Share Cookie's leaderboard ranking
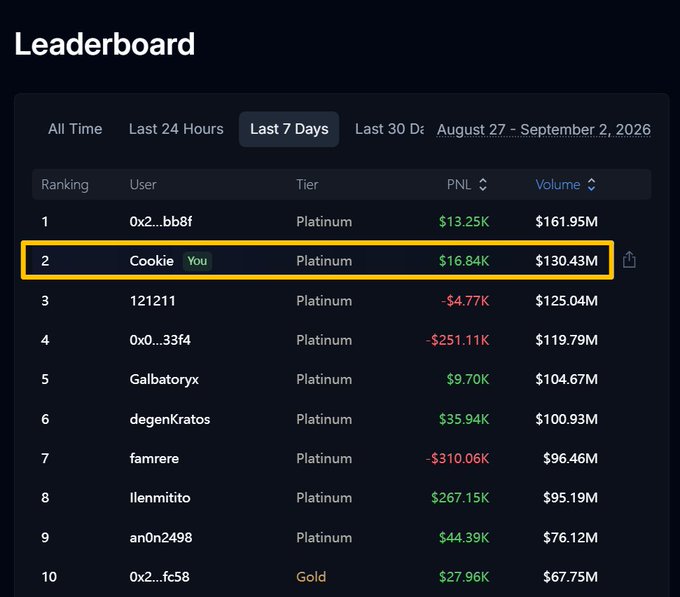680x597 pixels. [x=629, y=260]
